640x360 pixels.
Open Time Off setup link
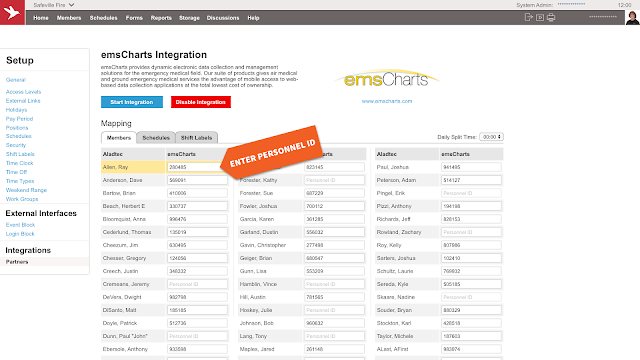(x=16, y=172)
